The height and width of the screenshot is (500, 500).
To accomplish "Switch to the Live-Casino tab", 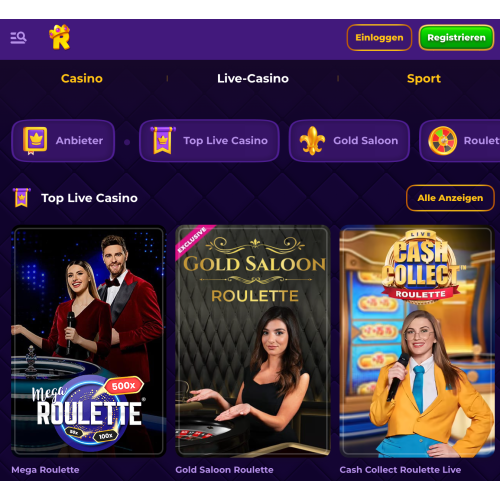I will (253, 78).
